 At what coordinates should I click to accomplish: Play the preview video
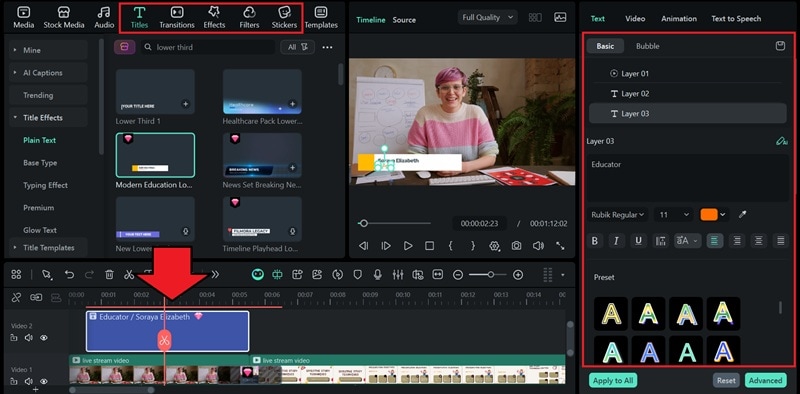pos(408,246)
